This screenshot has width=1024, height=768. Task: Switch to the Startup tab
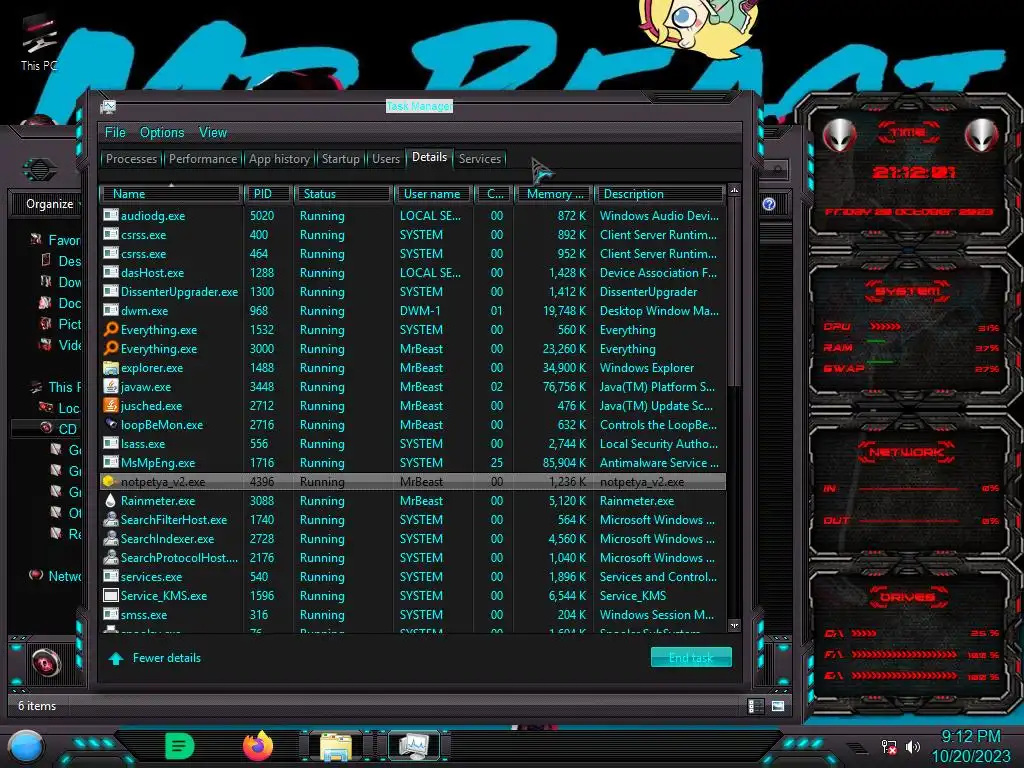340,159
